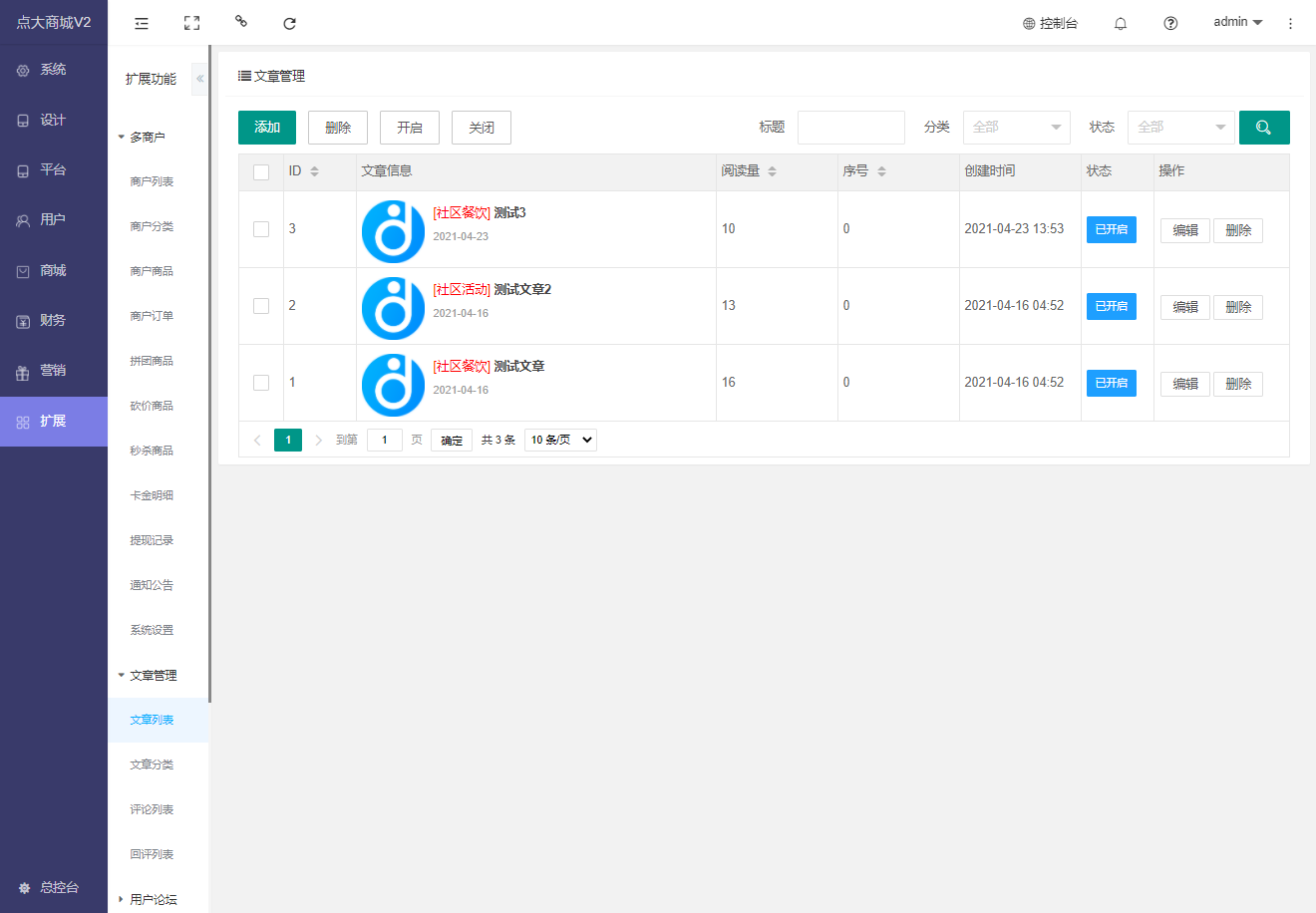Go to 商城 in the main sidebar
1316x913 pixels.
[53, 270]
